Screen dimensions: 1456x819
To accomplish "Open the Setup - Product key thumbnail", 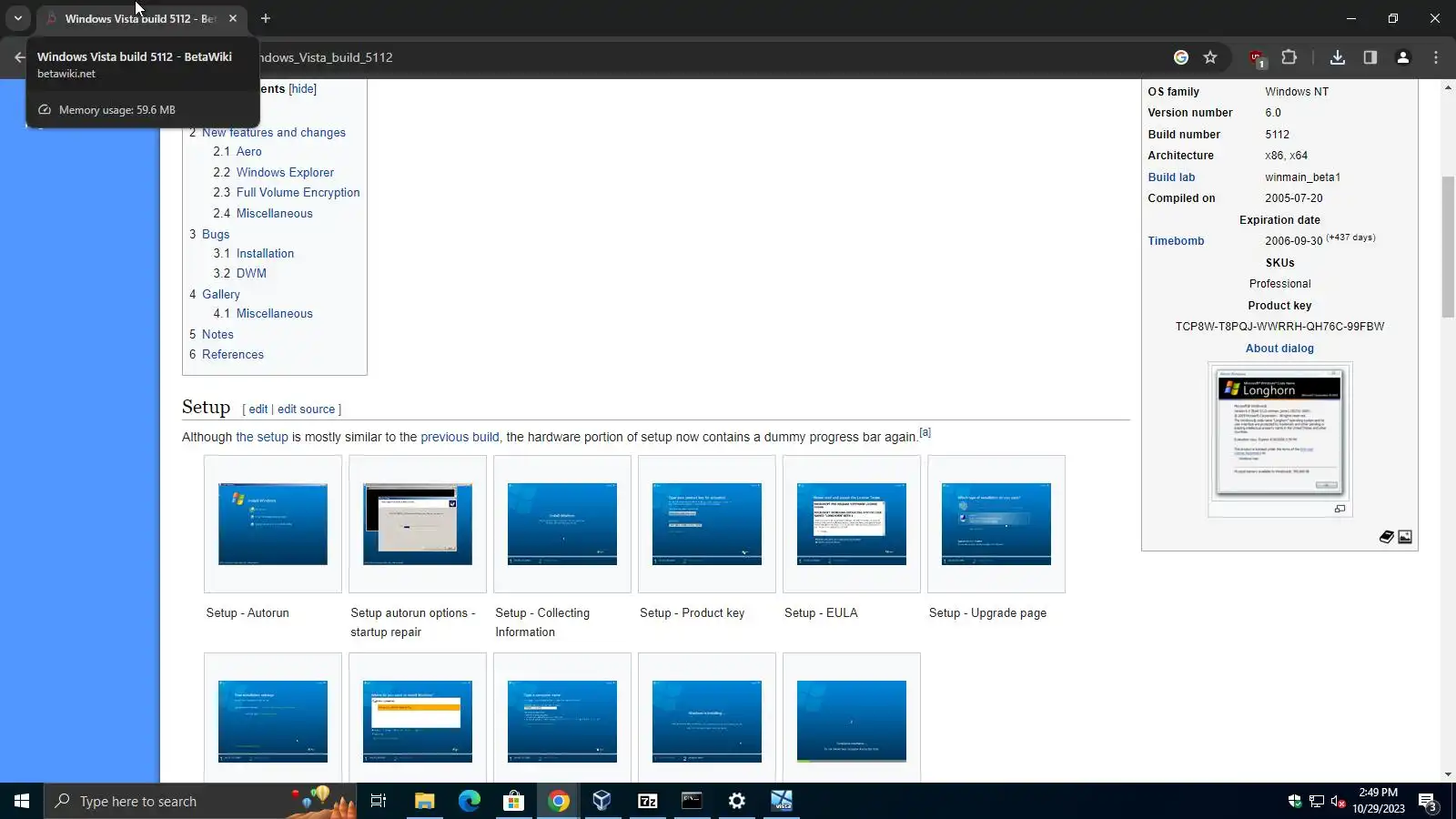I will [x=707, y=524].
